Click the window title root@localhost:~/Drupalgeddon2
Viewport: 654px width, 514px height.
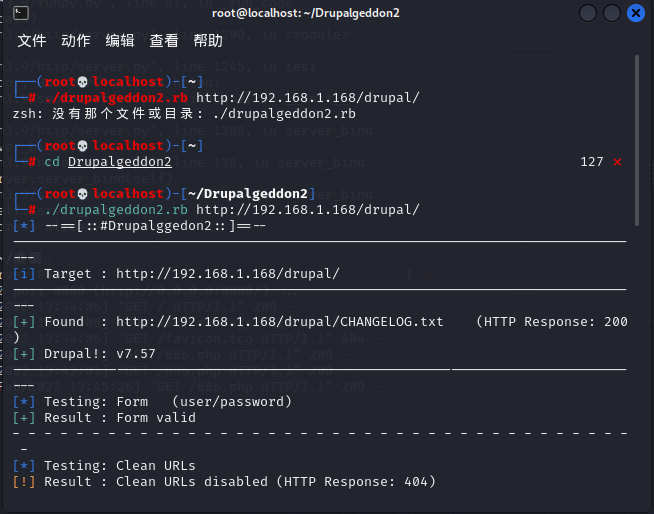point(306,13)
